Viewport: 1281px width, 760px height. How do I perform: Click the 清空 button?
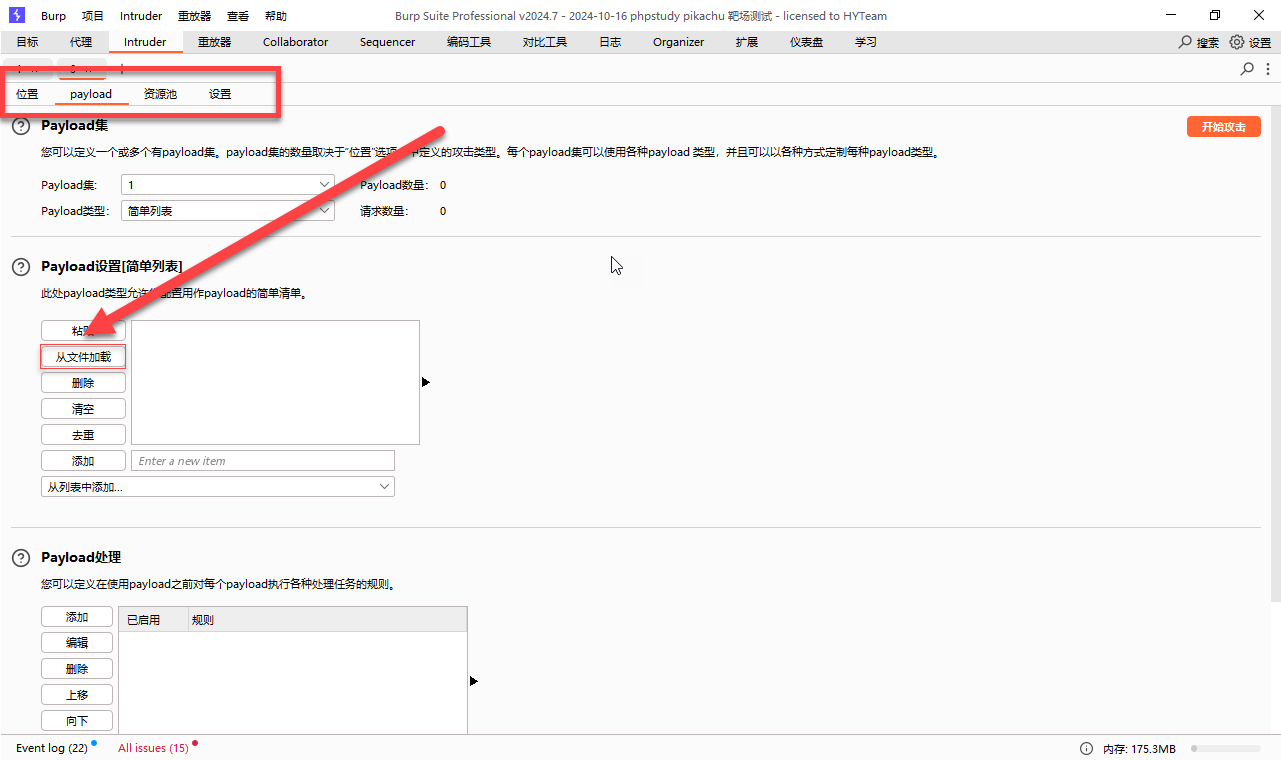83,409
